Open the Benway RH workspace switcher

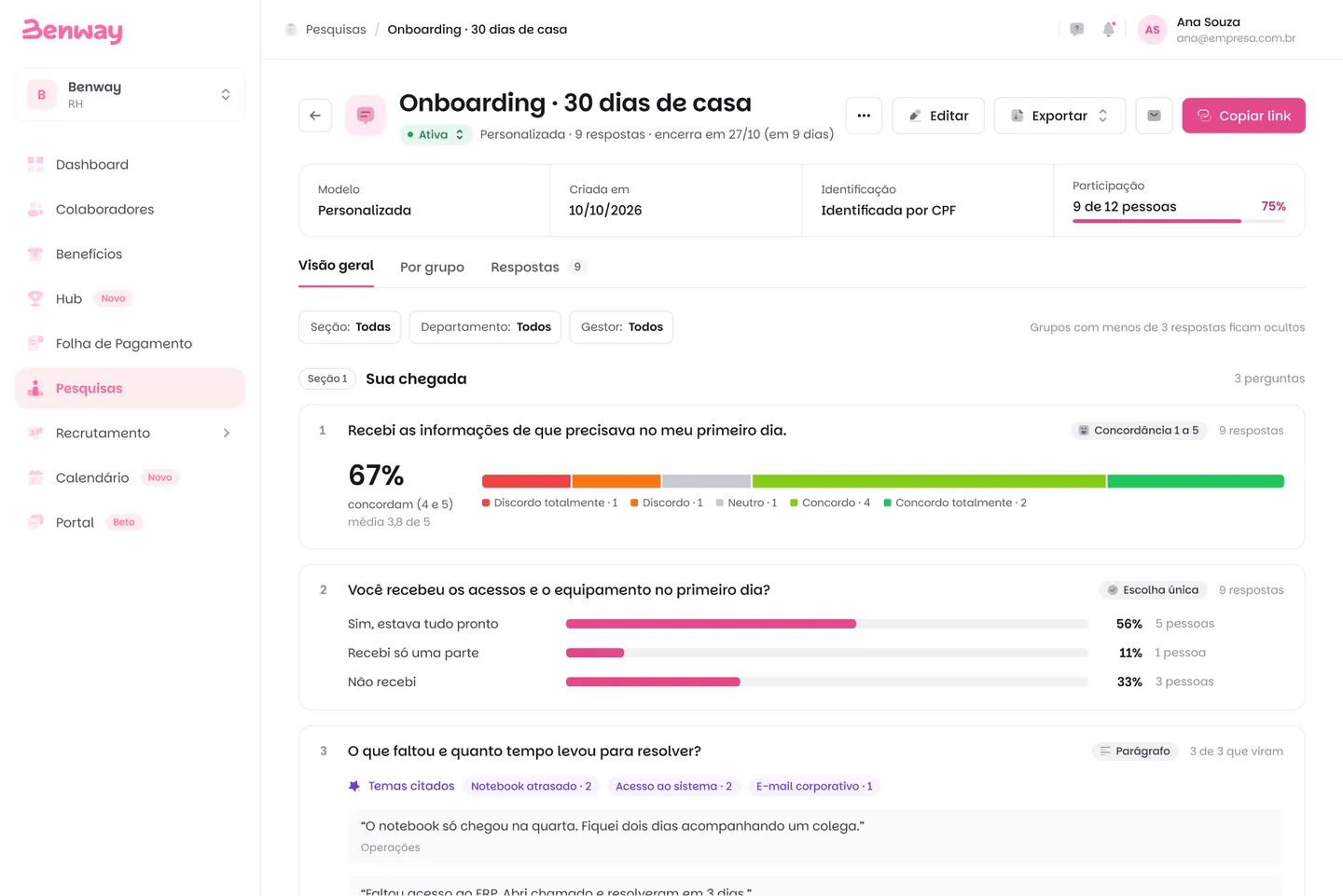point(131,94)
